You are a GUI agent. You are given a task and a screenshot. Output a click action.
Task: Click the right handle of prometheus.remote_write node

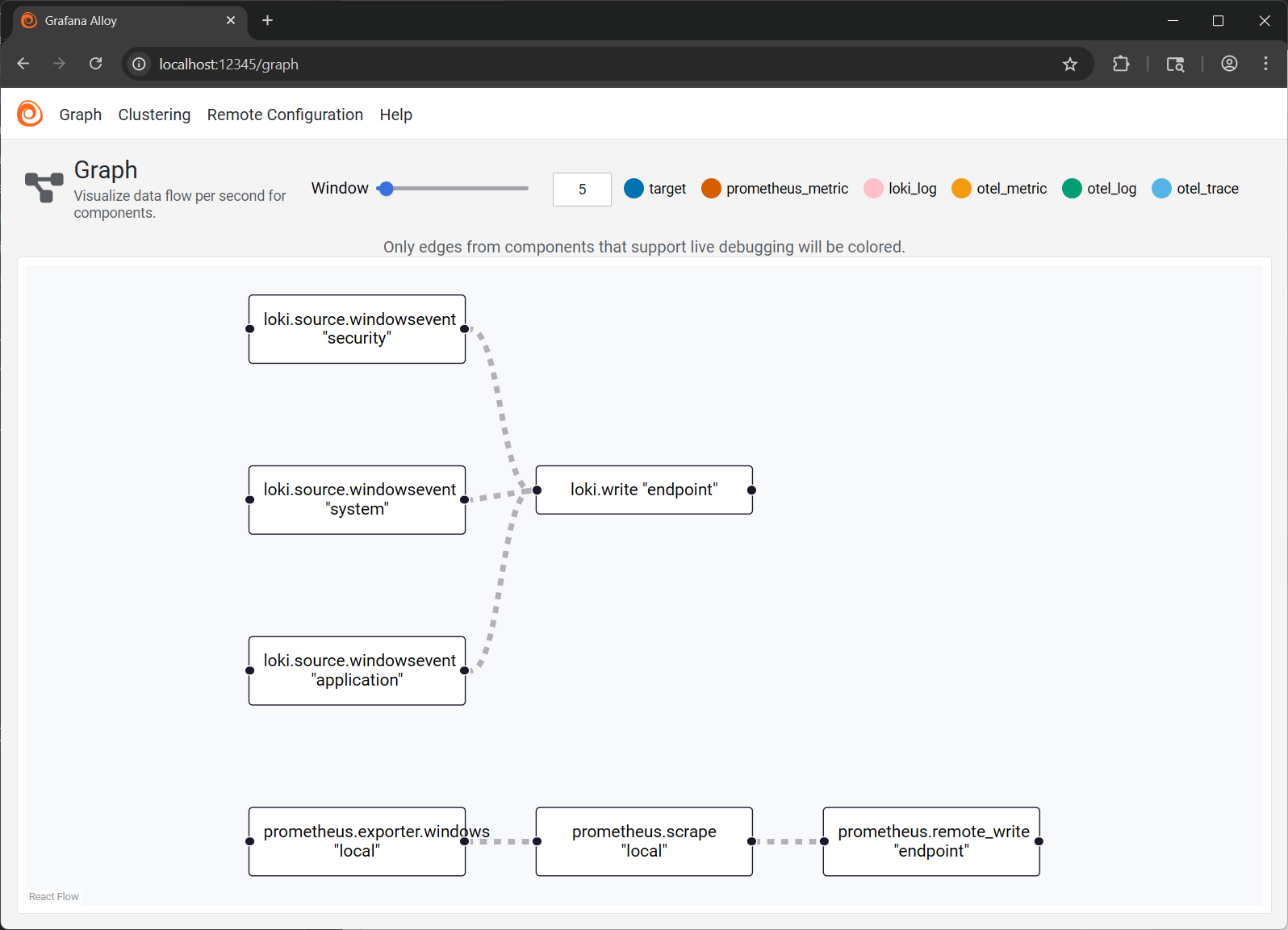coord(1039,841)
